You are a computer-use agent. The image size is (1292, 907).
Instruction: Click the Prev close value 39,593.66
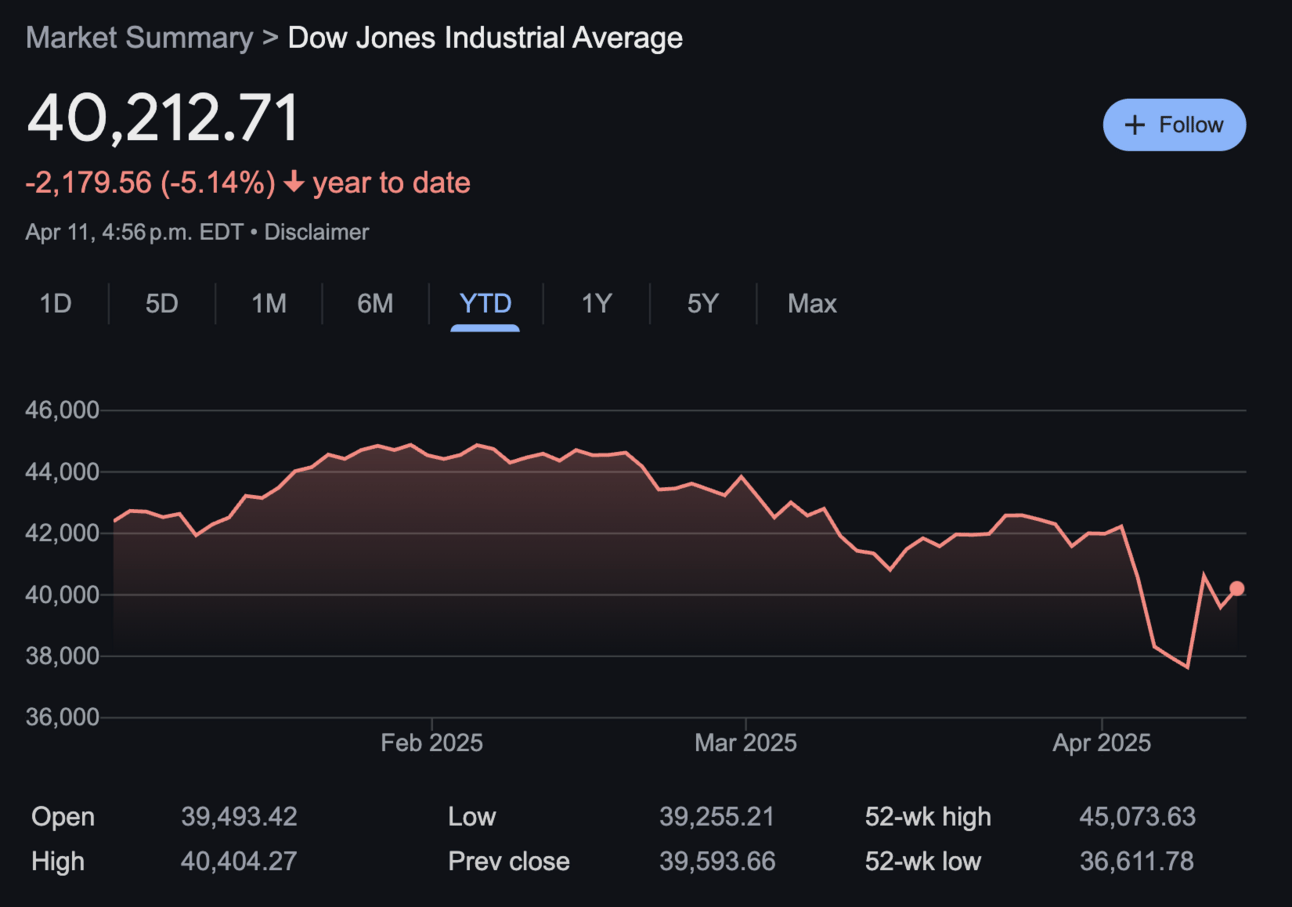coord(717,861)
